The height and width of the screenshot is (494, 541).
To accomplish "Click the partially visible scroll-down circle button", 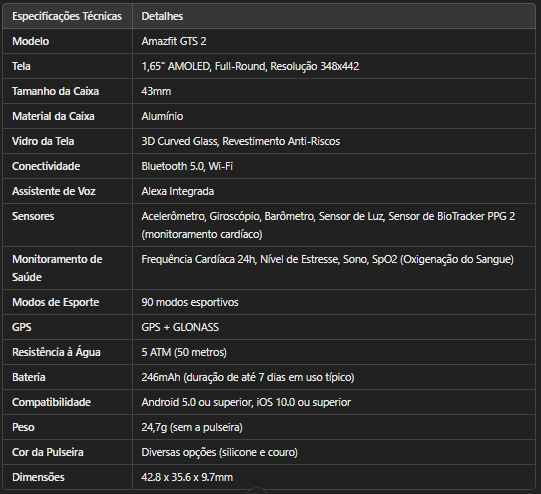I will [257, 491].
